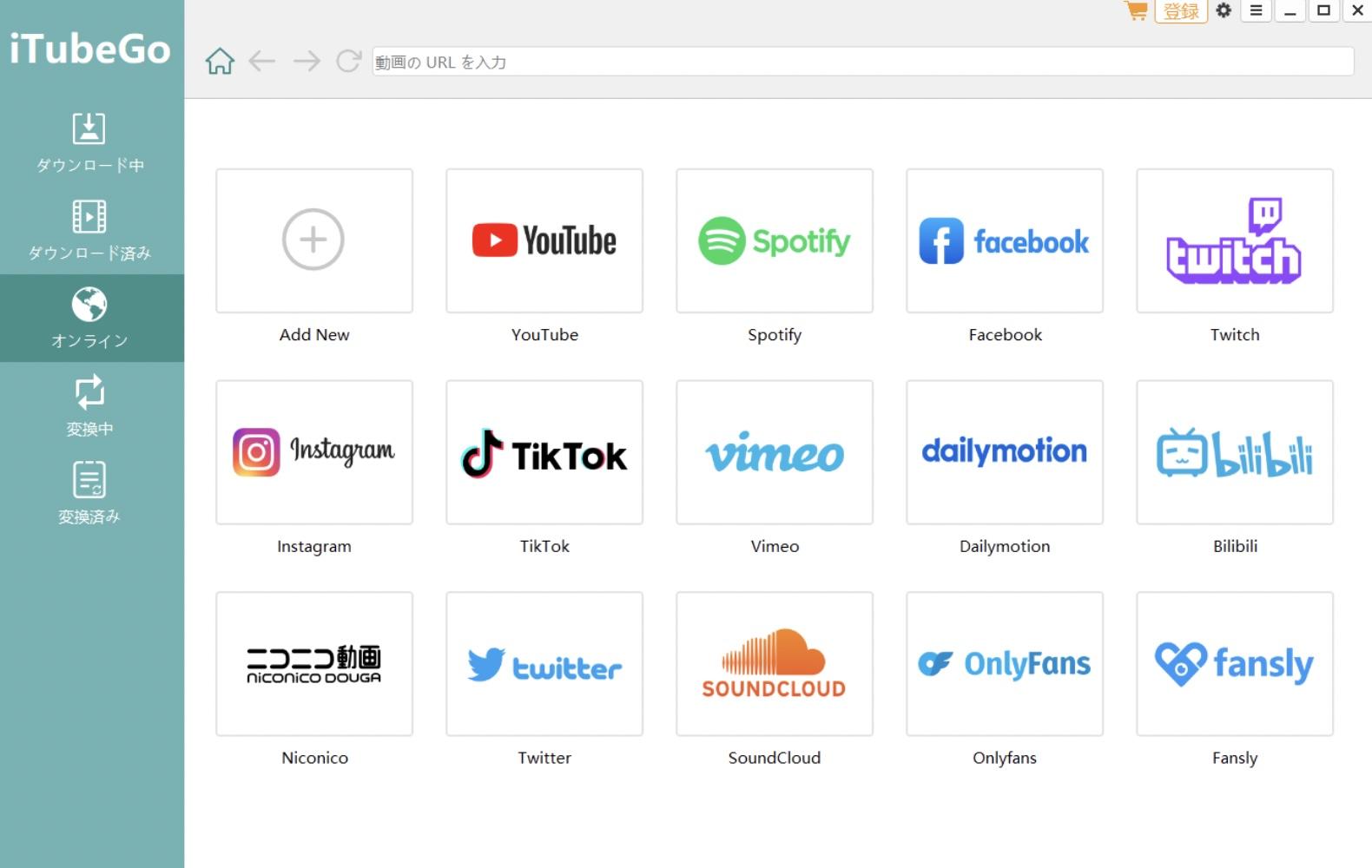The image size is (1372, 868).
Task: Navigate back with the left arrow
Action: click(x=262, y=62)
